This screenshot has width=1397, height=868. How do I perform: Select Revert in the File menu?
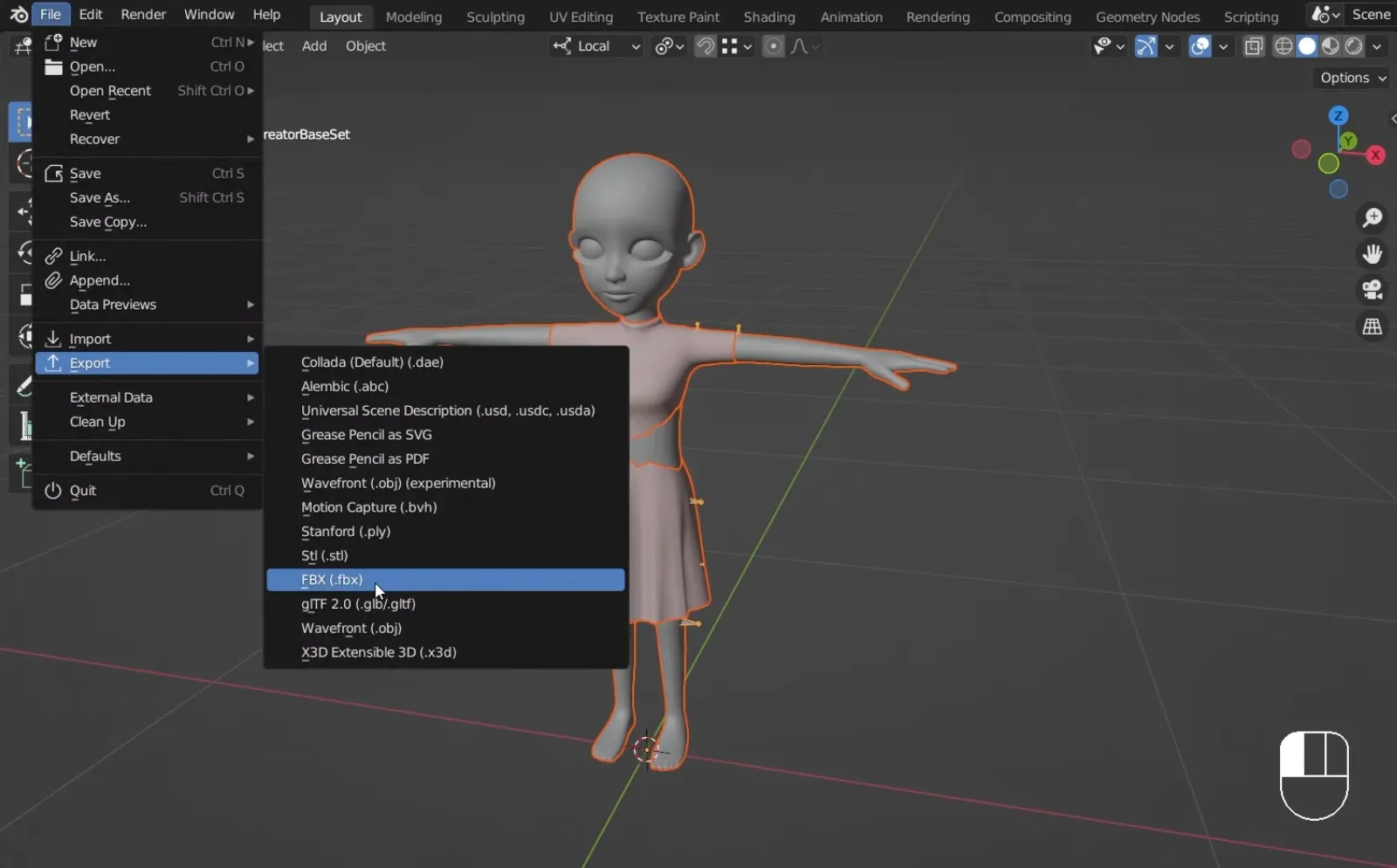click(147, 115)
